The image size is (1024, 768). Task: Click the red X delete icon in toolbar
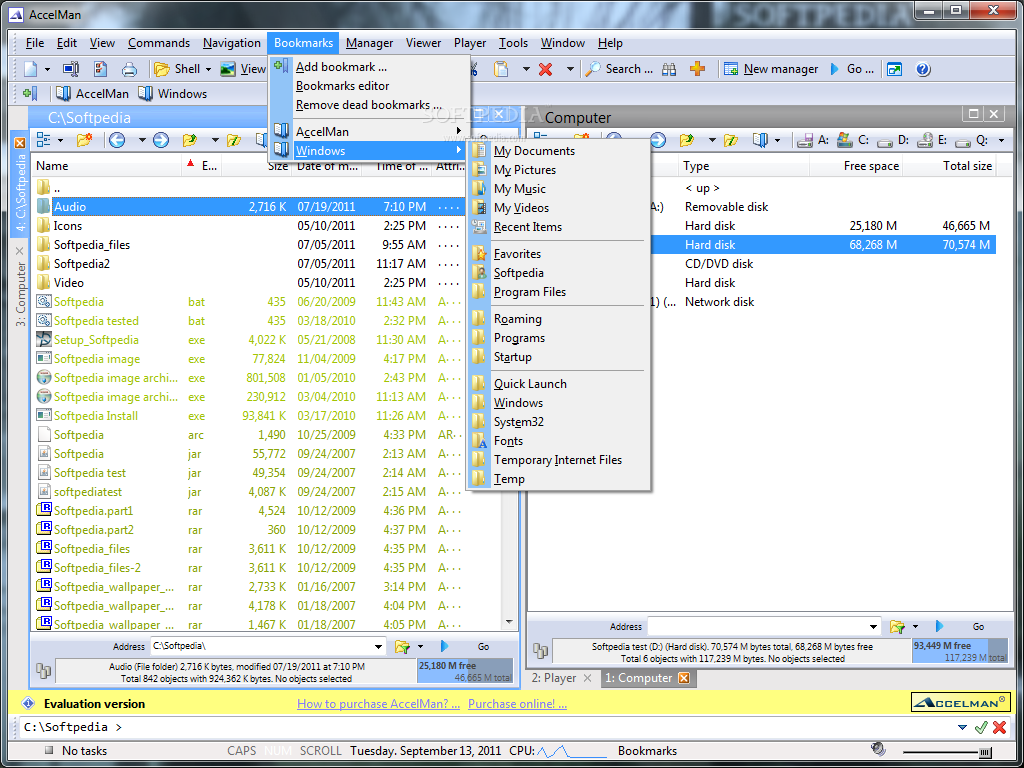pyautogui.click(x=545, y=69)
